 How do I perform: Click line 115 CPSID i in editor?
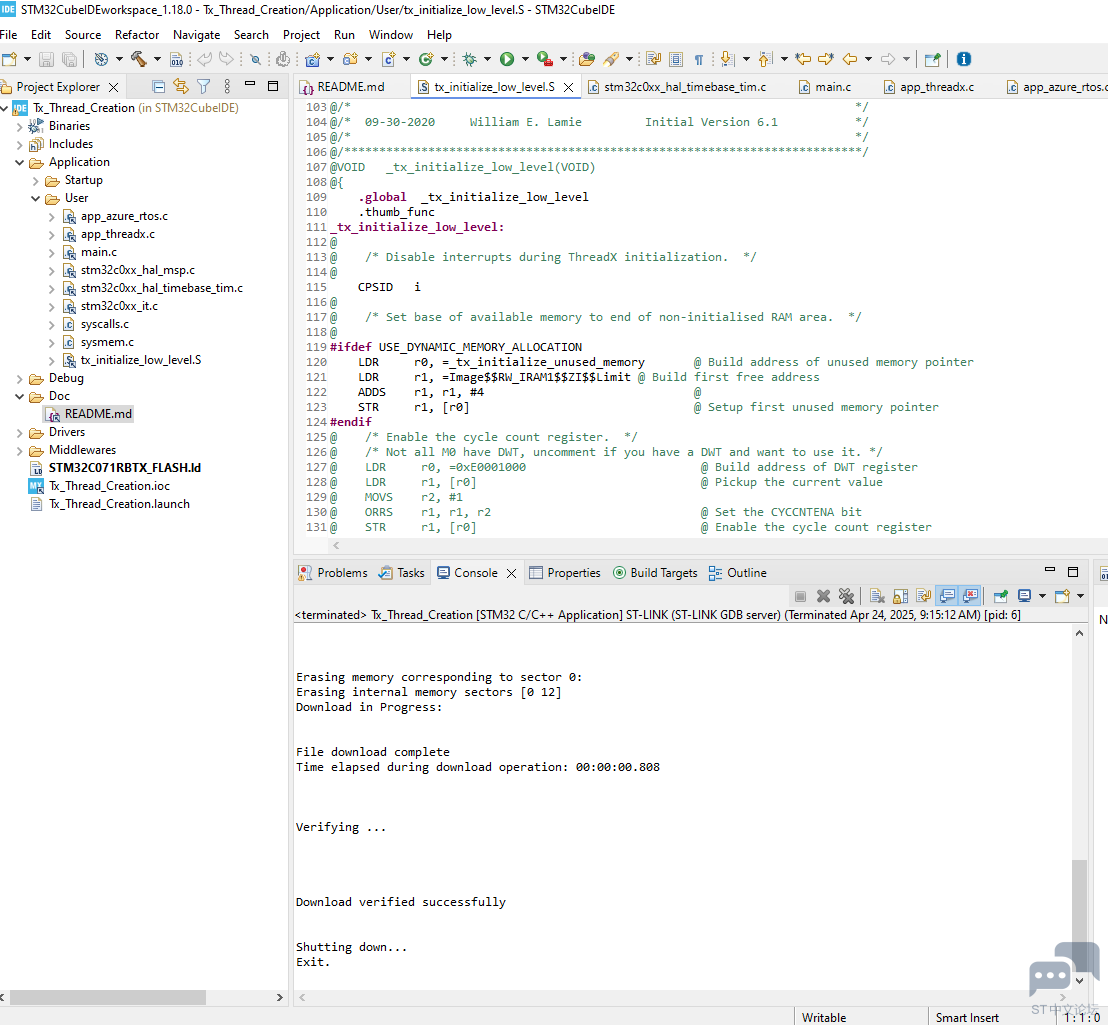[x=389, y=287]
